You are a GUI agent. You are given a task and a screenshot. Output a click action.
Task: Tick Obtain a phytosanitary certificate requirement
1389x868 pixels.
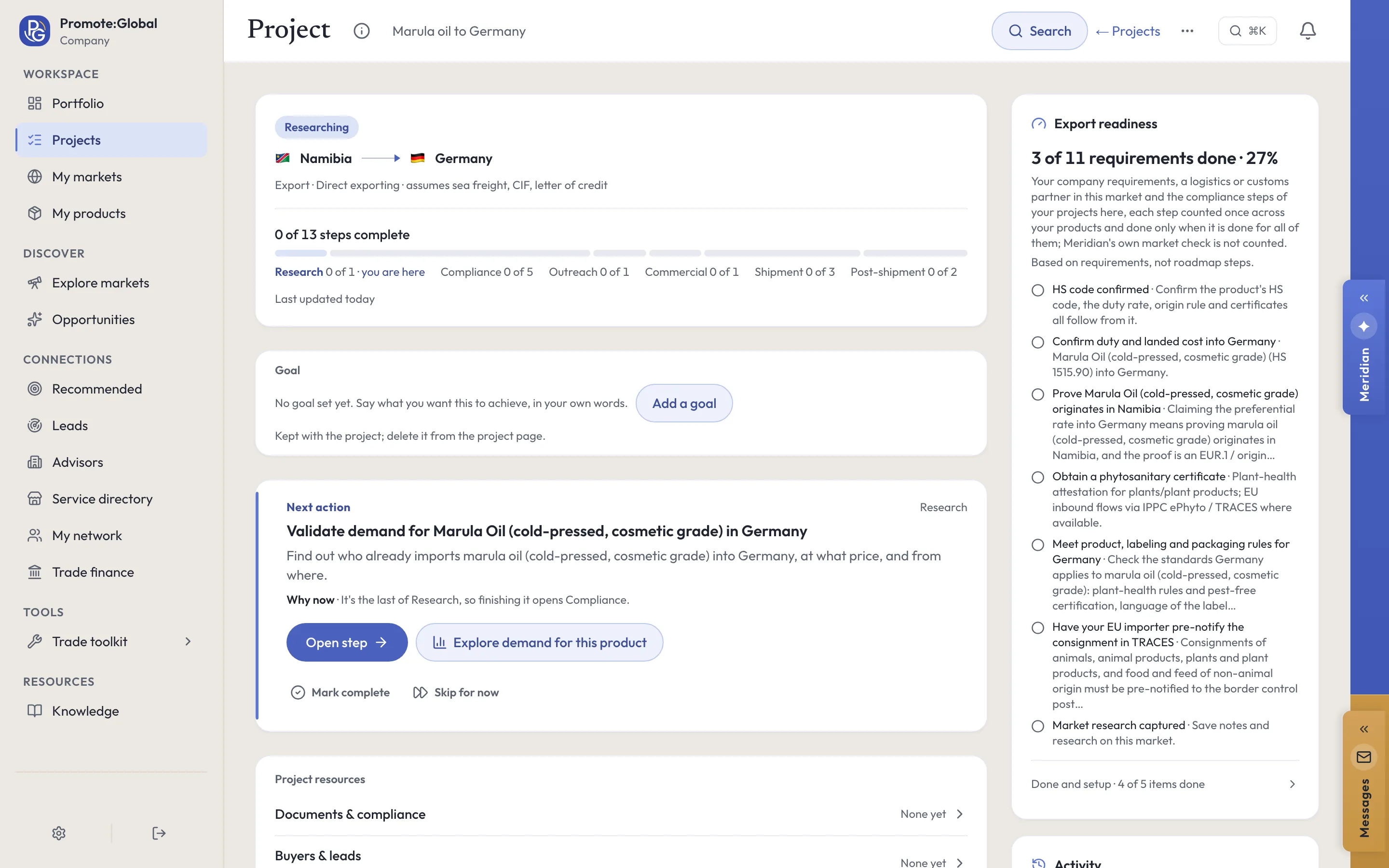click(1038, 477)
